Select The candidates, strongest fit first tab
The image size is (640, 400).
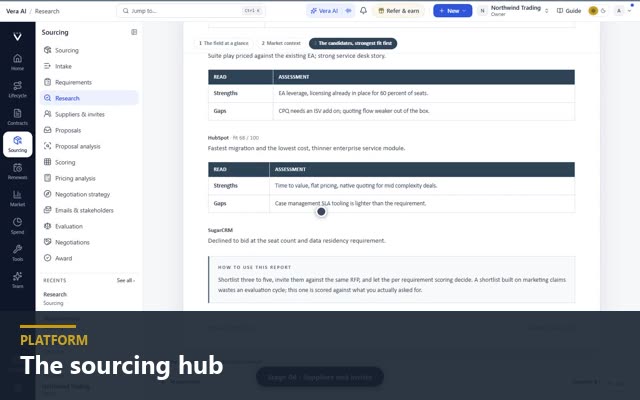point(353,43)
